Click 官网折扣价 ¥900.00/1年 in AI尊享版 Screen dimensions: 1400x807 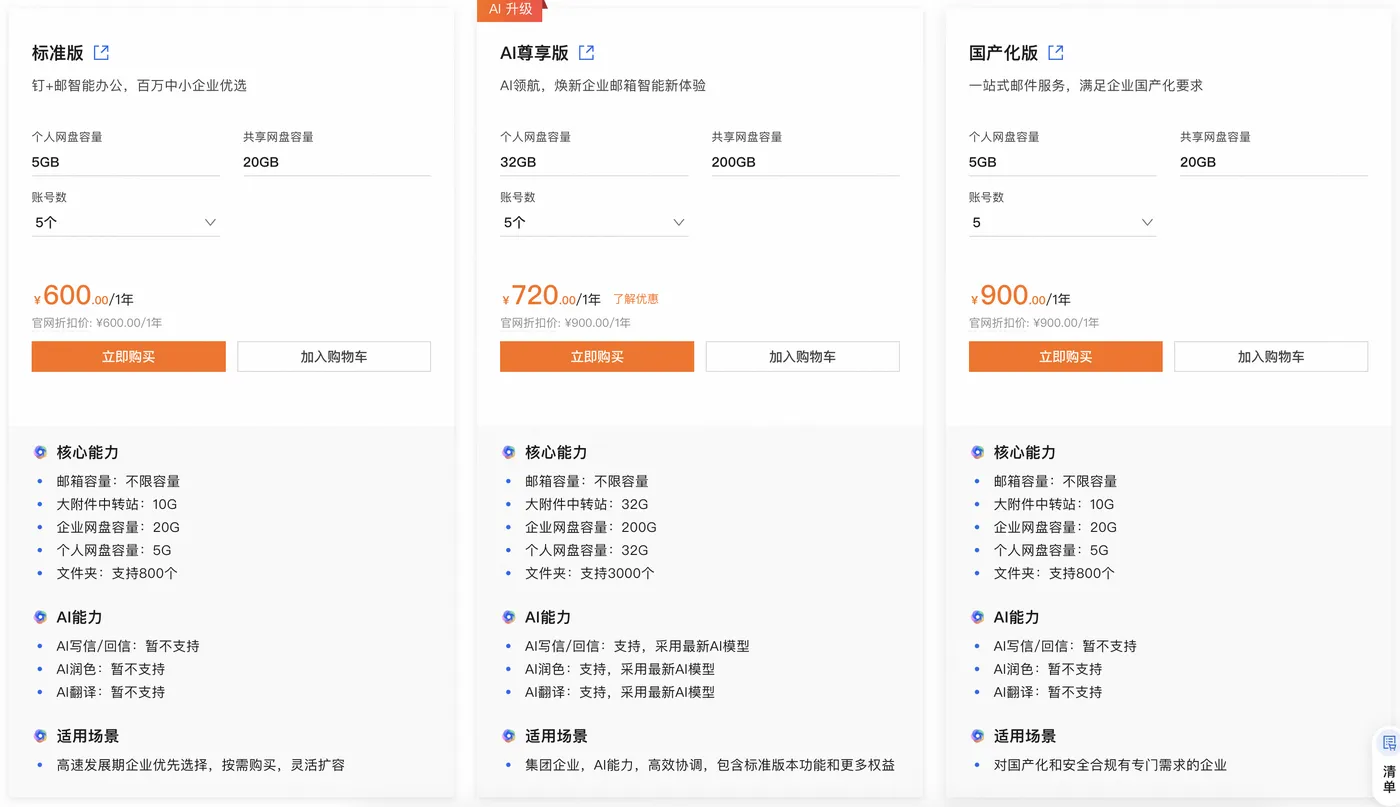coord(566,323)
